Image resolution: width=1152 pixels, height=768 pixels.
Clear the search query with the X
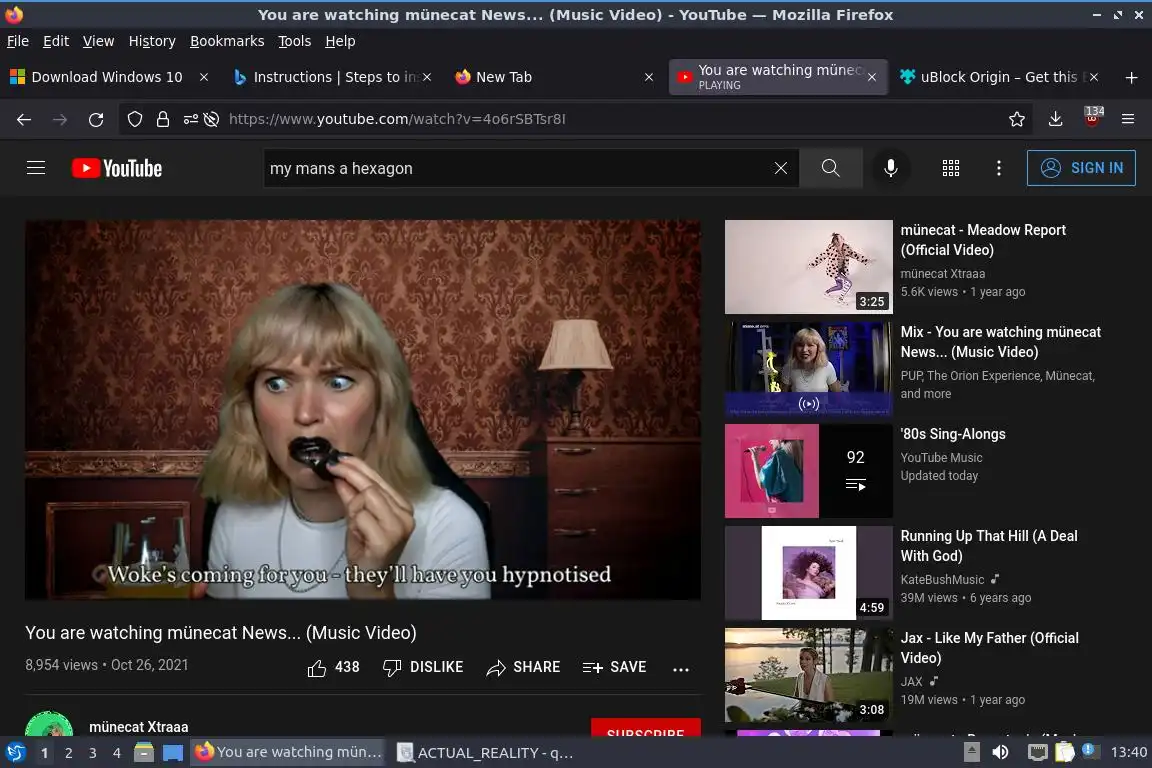pyautogui.click(x=780, y=168)
